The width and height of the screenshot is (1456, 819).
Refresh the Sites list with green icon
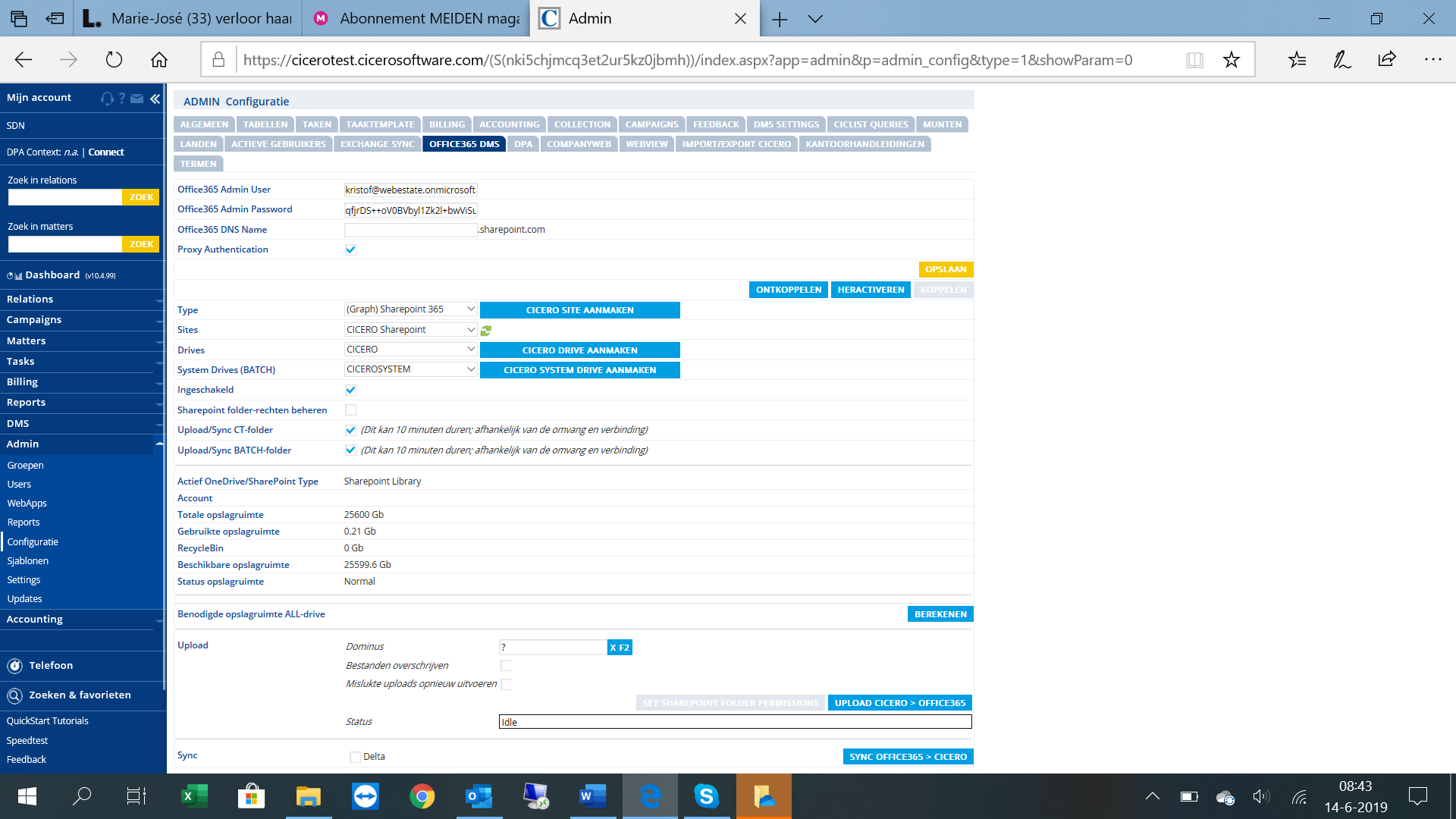point(486,330)
